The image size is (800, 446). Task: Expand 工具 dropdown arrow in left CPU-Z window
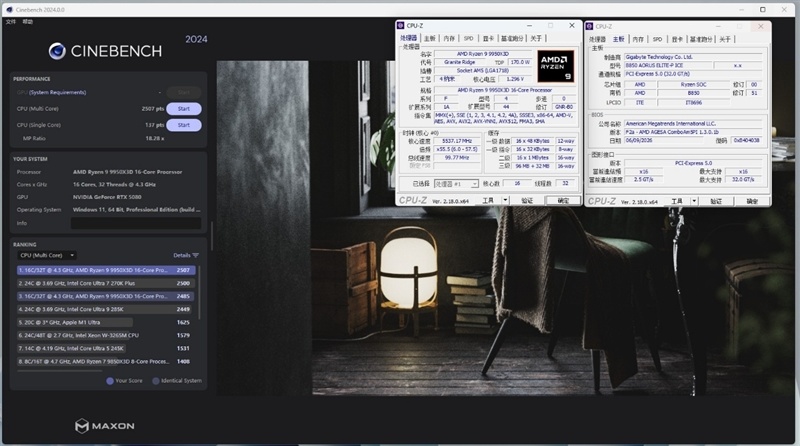click(x=506, y=201)
